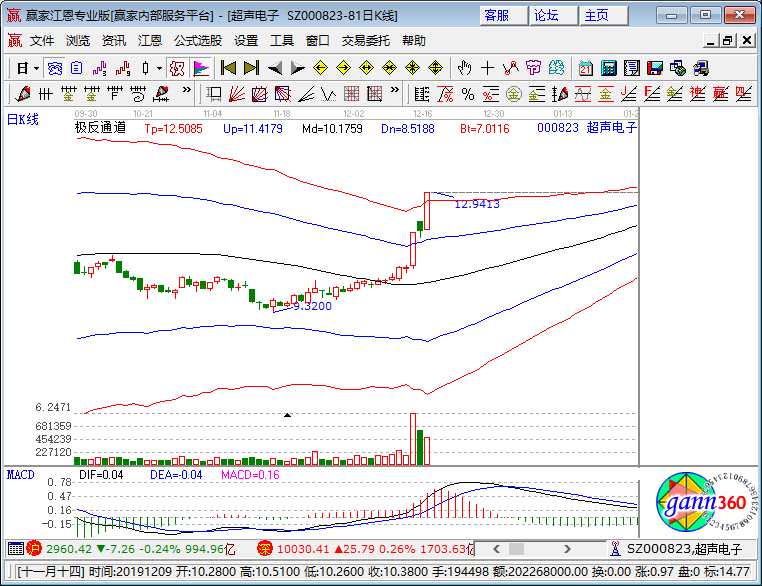Click the red step-line 9 icon
Viewport: 762px width, 586px height.
click(123, 69)
